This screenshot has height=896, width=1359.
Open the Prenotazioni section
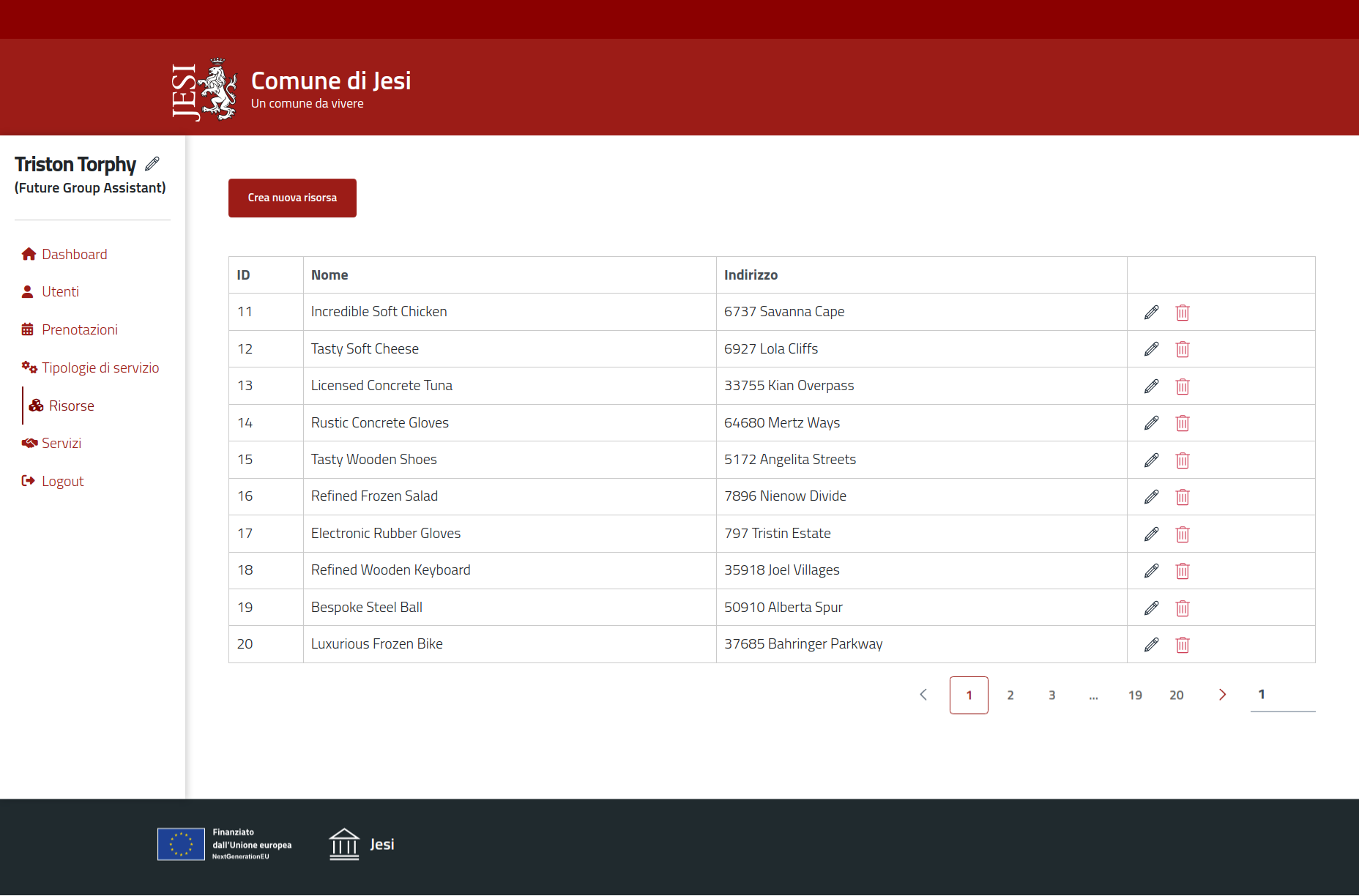(x=79, y=329)
